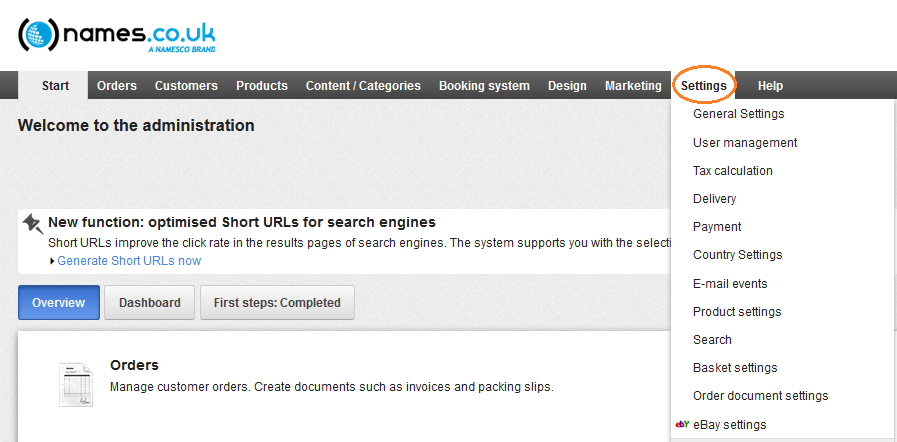Click the pin icon beside New function
Viewport: 897px width, 442px height.
point(33,224)
